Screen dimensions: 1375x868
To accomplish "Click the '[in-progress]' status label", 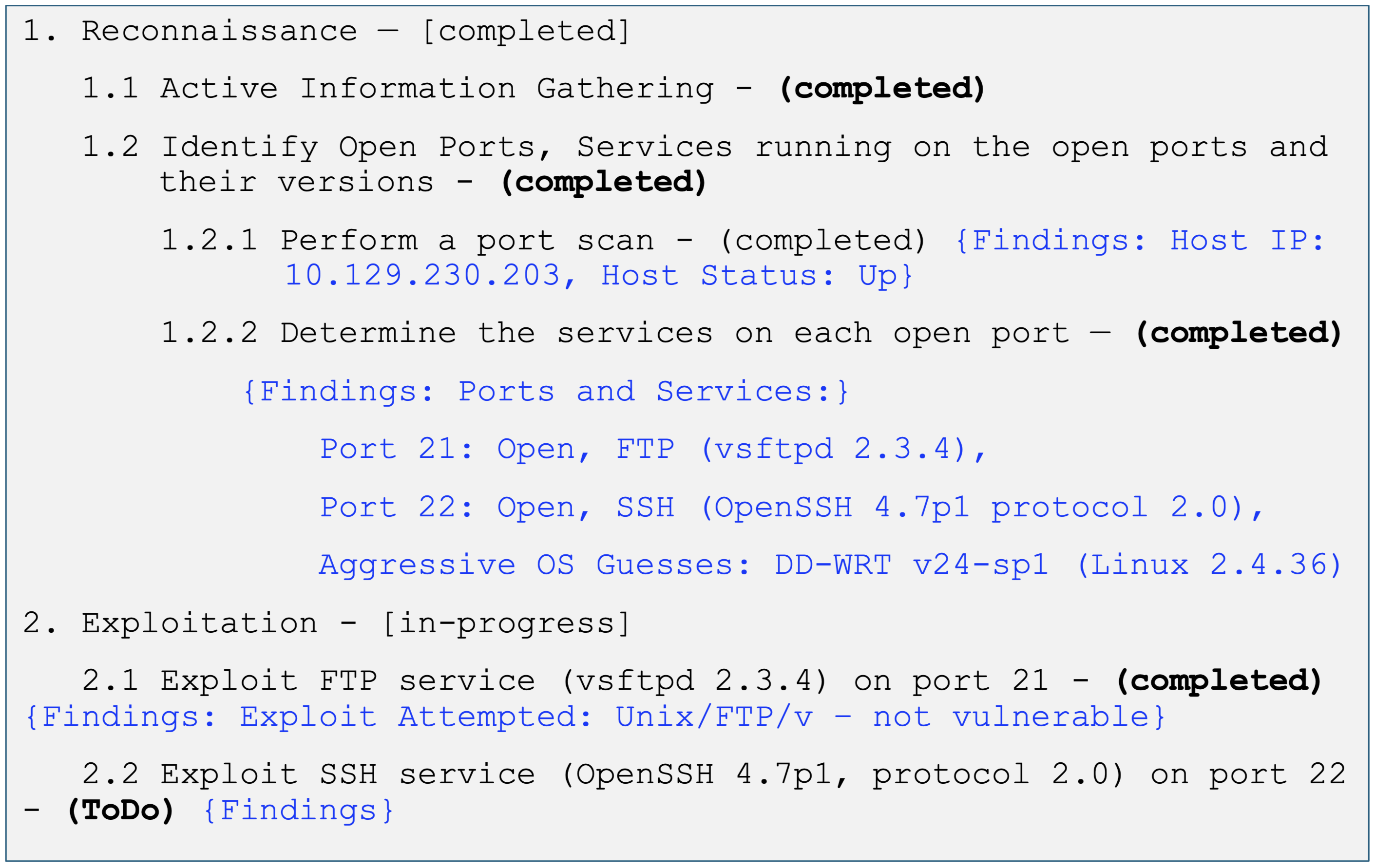I will (x=506, y=623).
